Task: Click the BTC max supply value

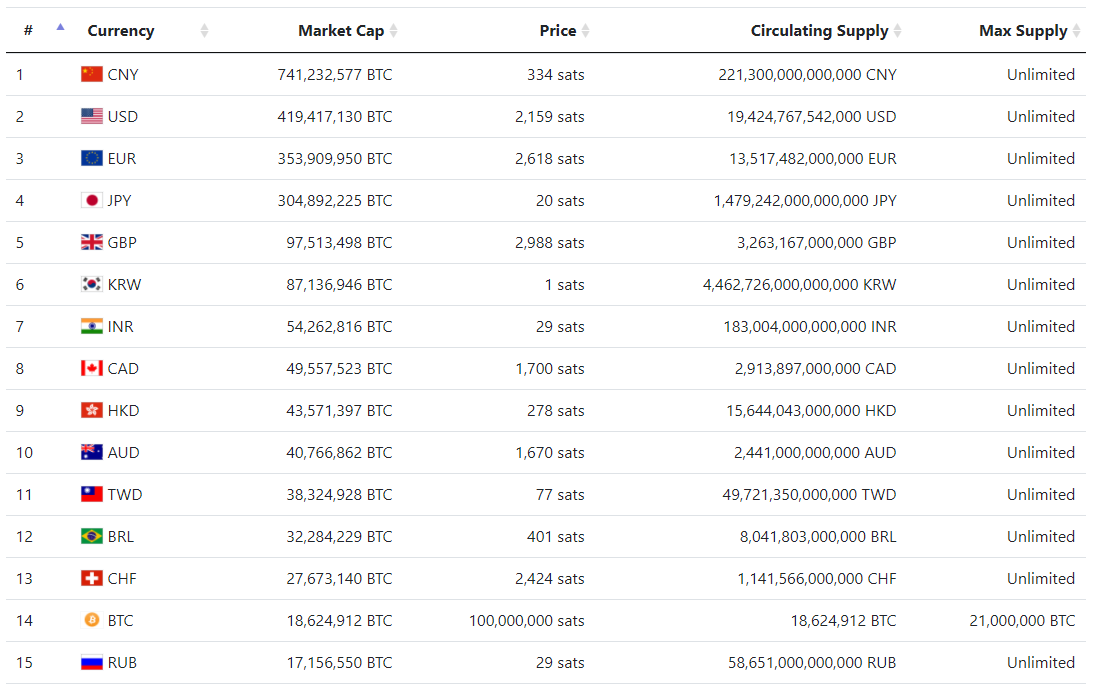Action: click(x=1022, y=620)
